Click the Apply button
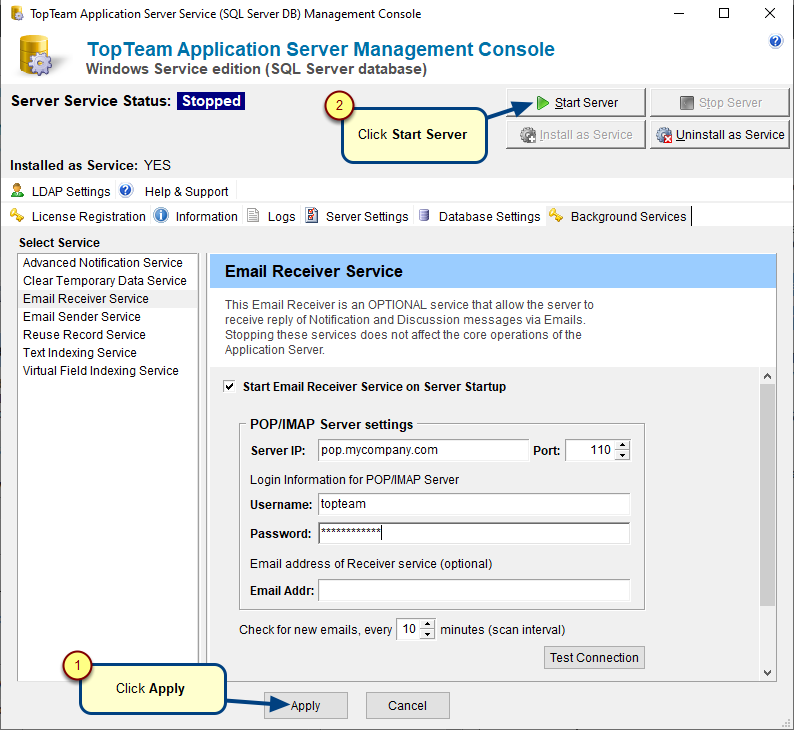This screenshot has height=730, width=794. (306, 706)
